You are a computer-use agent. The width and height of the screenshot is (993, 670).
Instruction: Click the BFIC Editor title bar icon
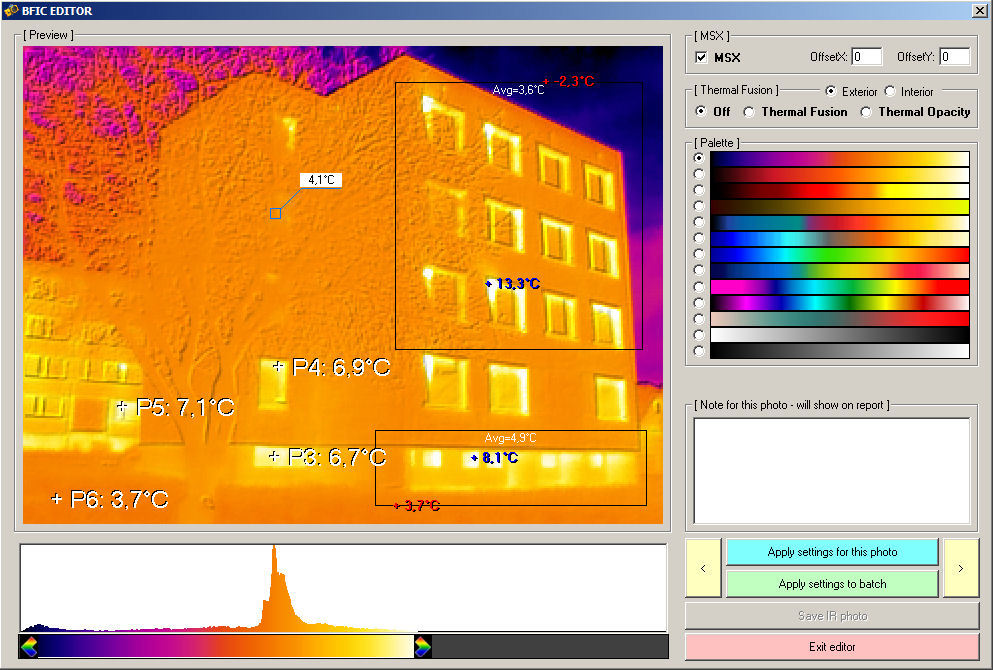[10, 10]
